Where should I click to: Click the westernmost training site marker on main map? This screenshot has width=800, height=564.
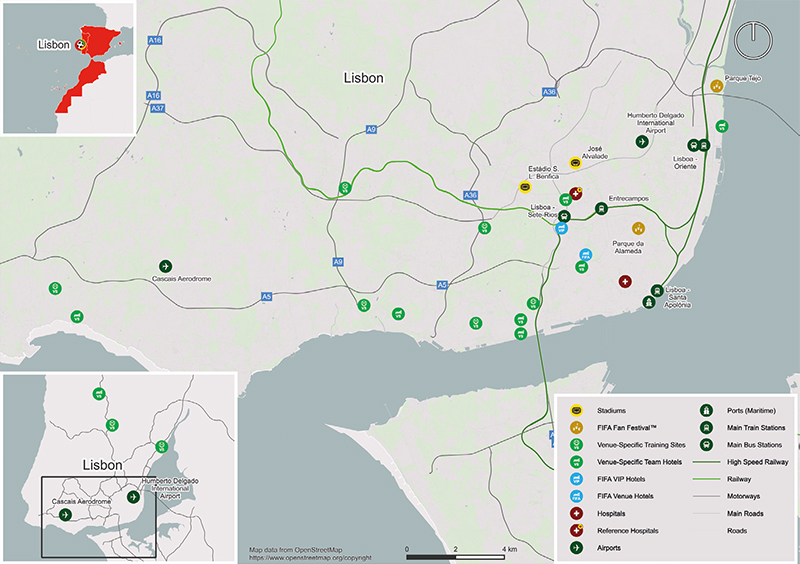55,288
